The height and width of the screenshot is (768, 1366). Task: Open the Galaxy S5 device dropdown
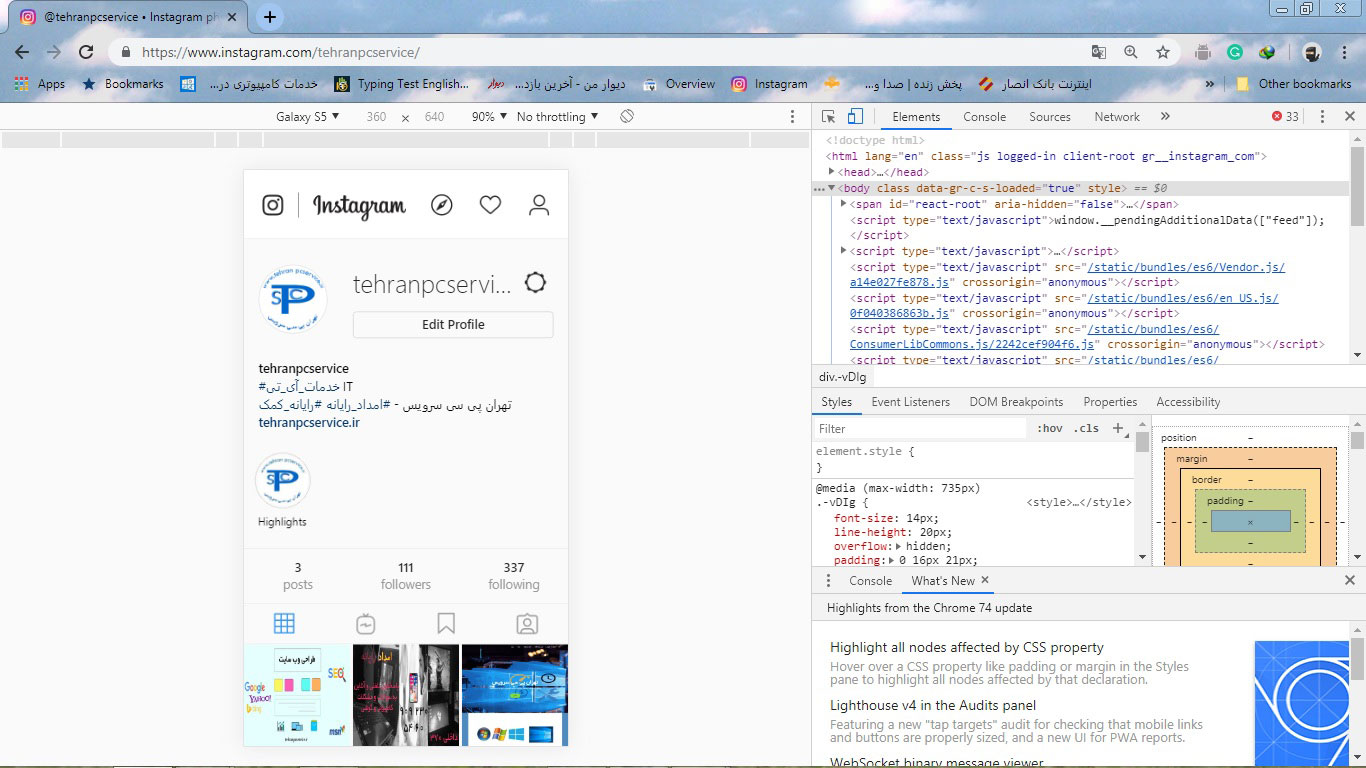[x=307, y=117]
